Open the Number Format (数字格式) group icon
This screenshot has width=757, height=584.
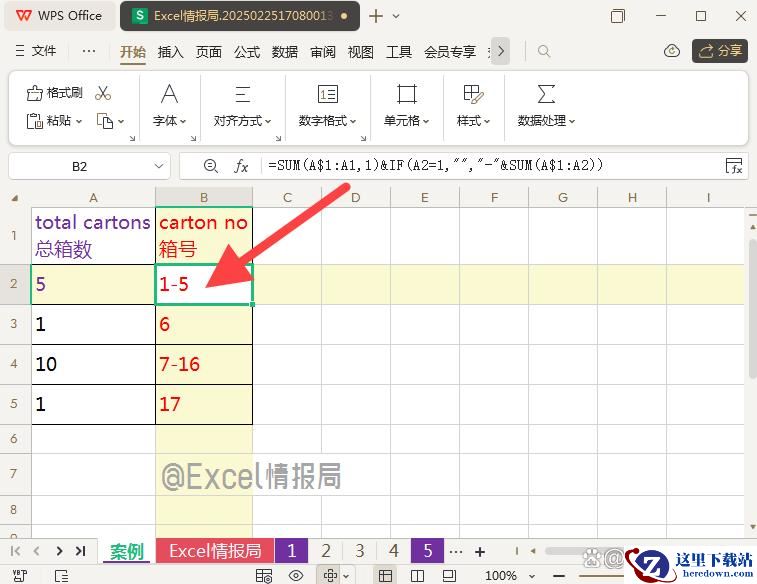click(x=327, y=94)
